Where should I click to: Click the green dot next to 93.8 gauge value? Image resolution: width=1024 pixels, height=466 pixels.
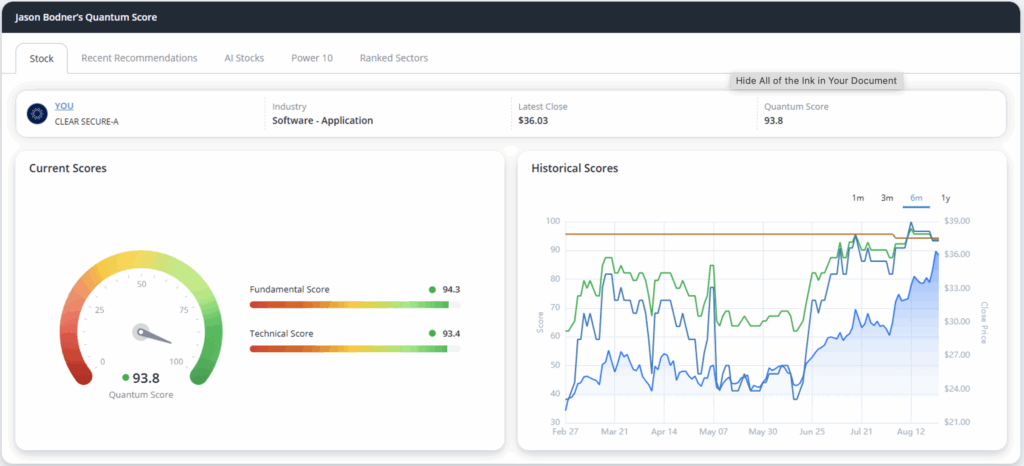coord(126,378)
